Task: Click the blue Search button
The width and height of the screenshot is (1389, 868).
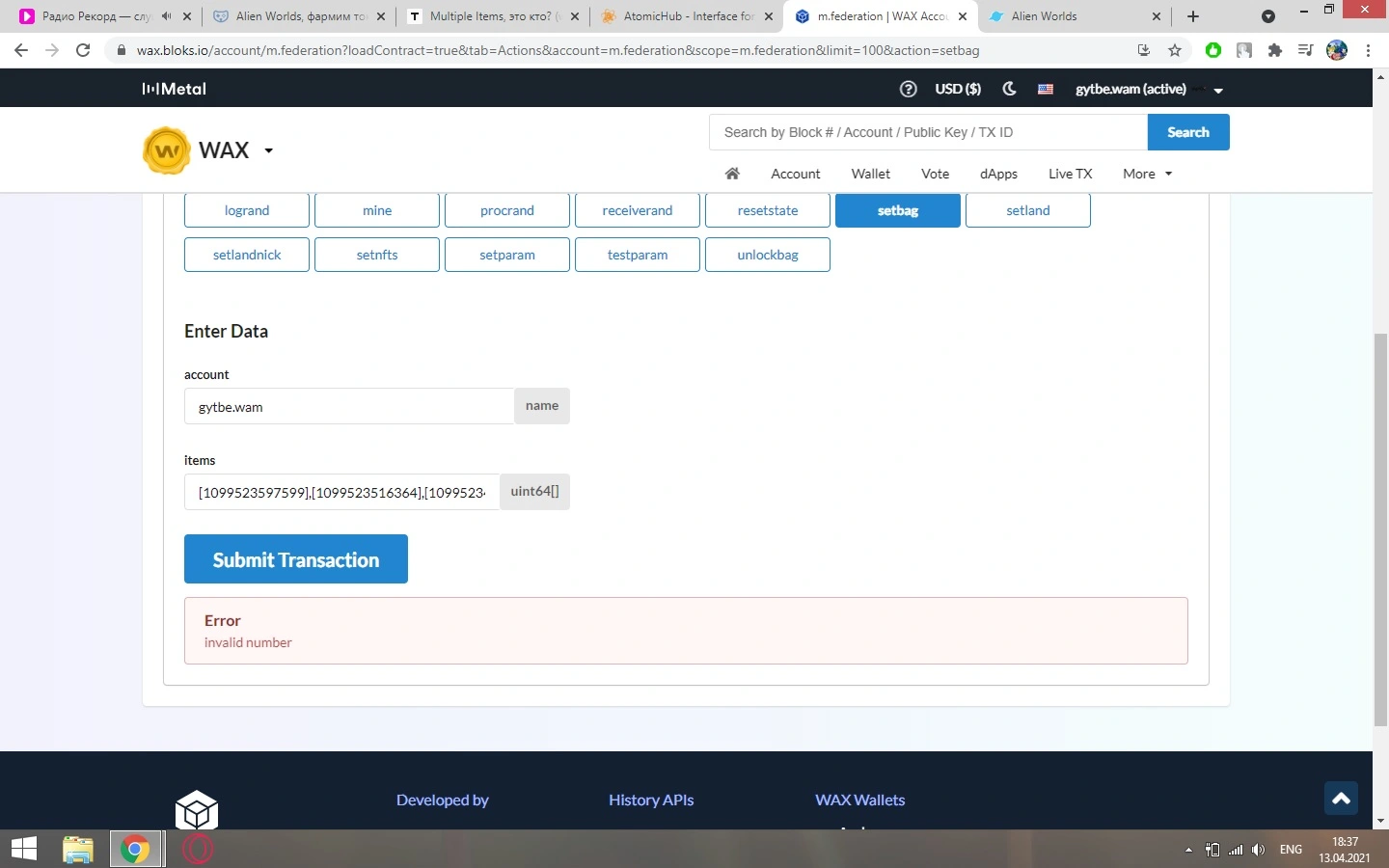Action: (1188, 132)
